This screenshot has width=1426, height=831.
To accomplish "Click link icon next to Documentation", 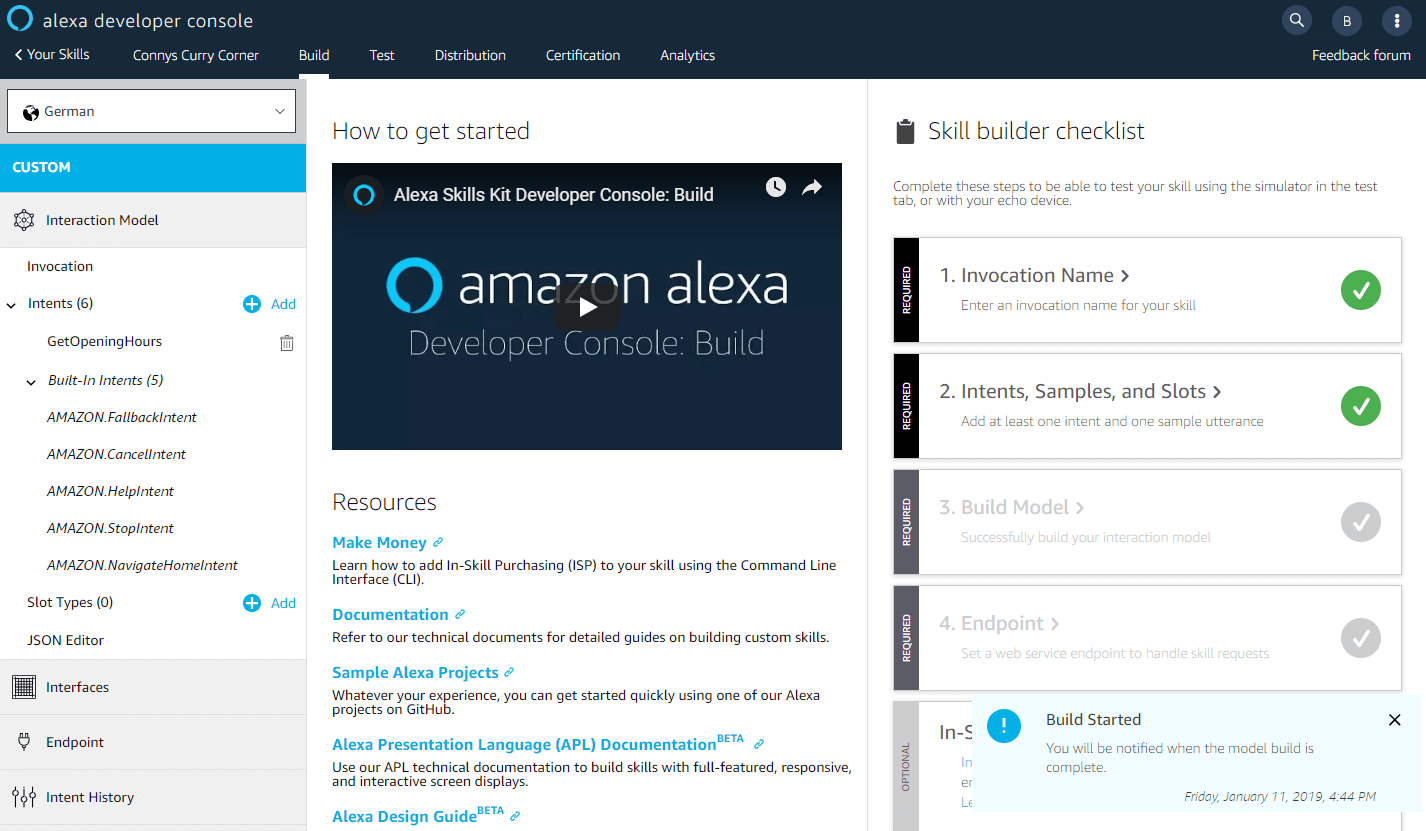I will pyautogui.click(x=460, y=614).
